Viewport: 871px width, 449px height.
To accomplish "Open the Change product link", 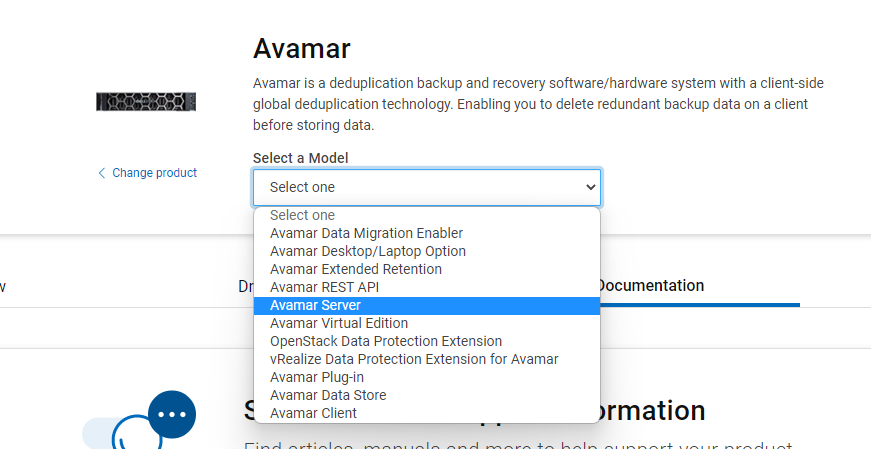I will 147,173.
